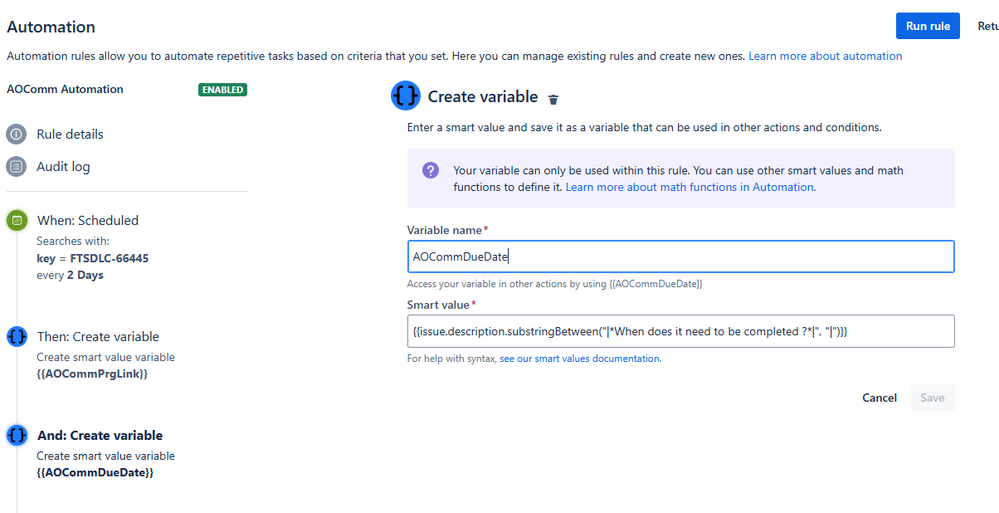
Task: Click the Automation page heading
Action: [51, 27]
